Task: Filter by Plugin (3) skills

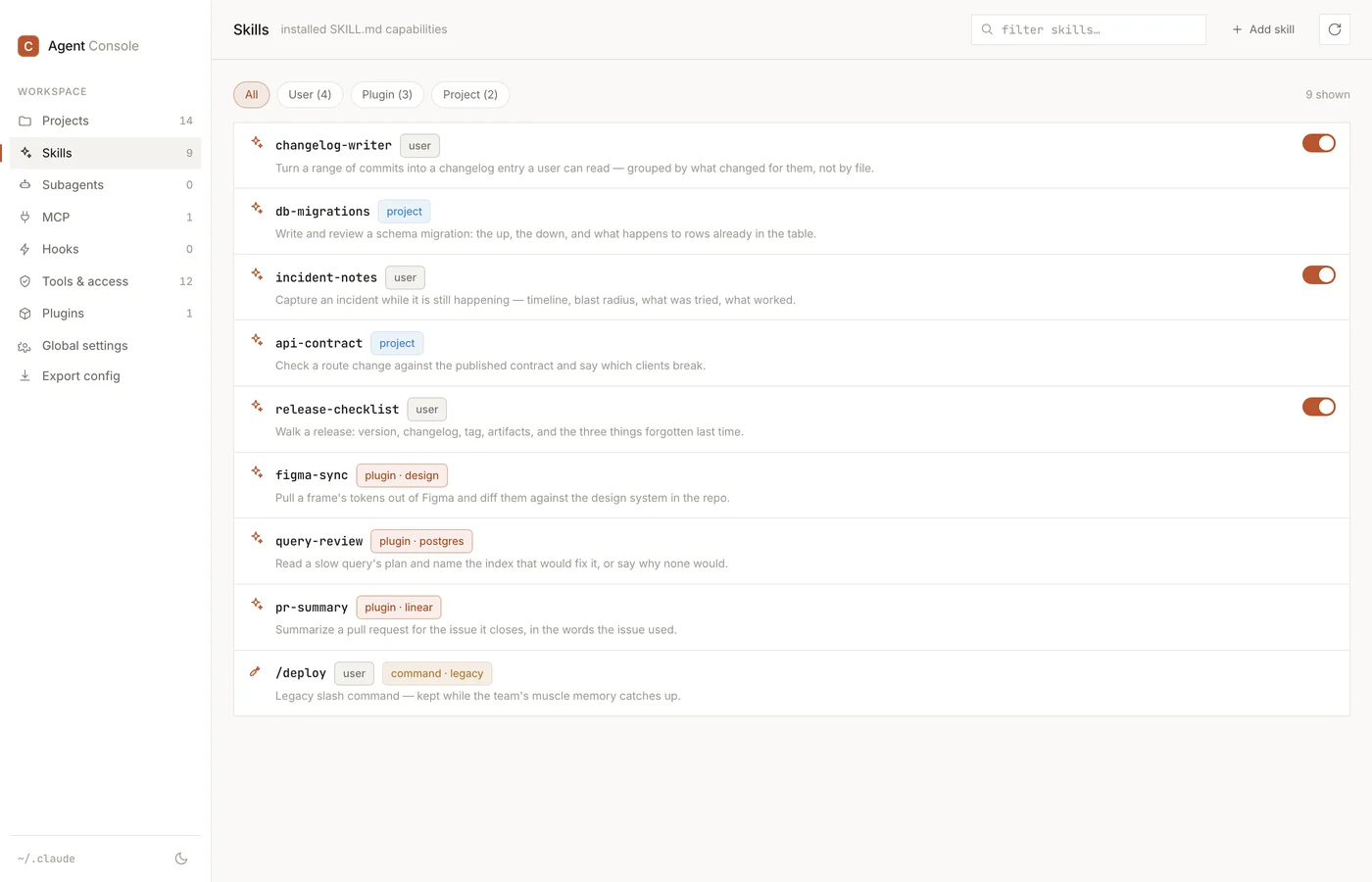Action: [x=387, y=95]
